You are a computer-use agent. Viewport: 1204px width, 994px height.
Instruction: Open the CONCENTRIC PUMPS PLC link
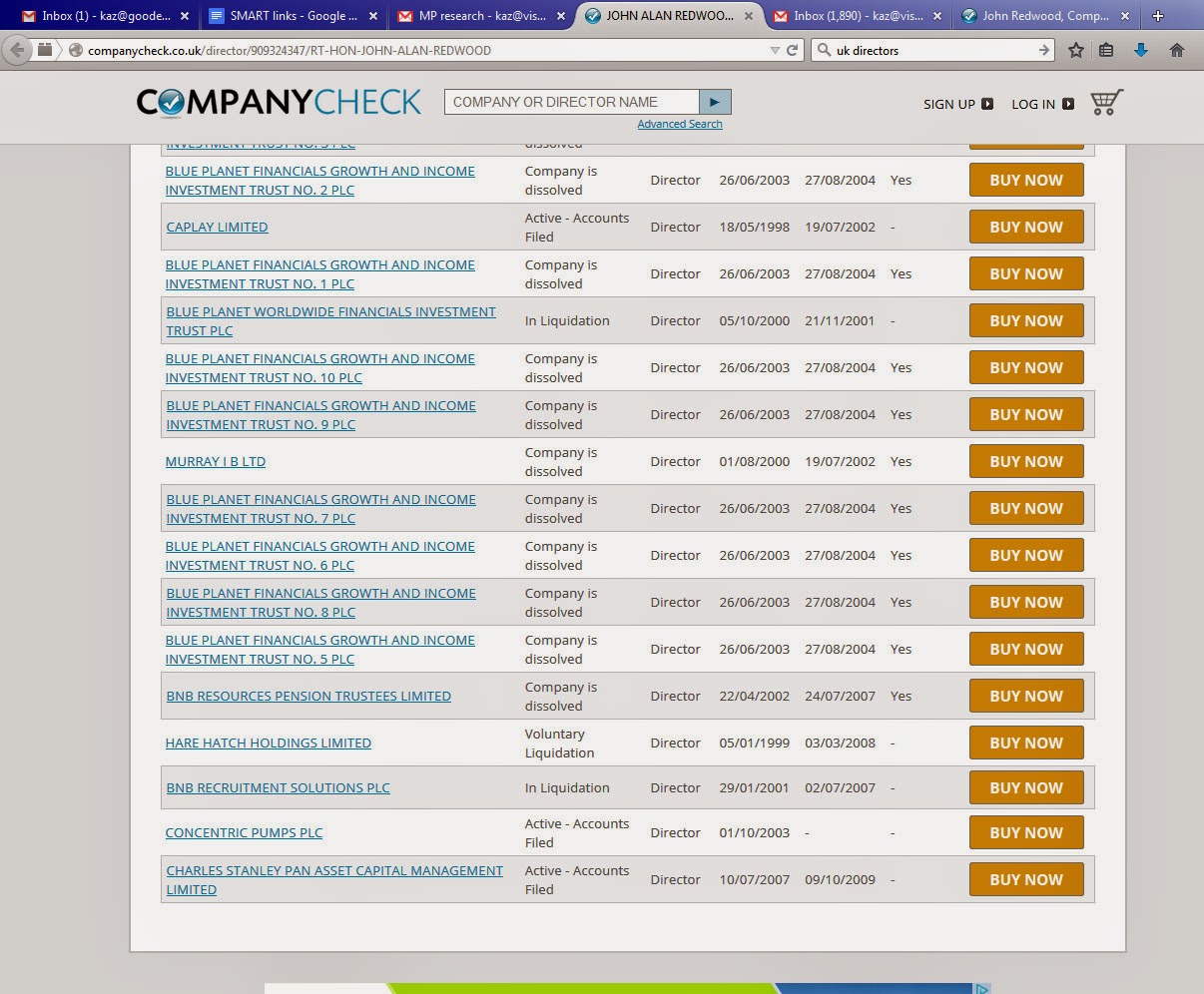244,832
